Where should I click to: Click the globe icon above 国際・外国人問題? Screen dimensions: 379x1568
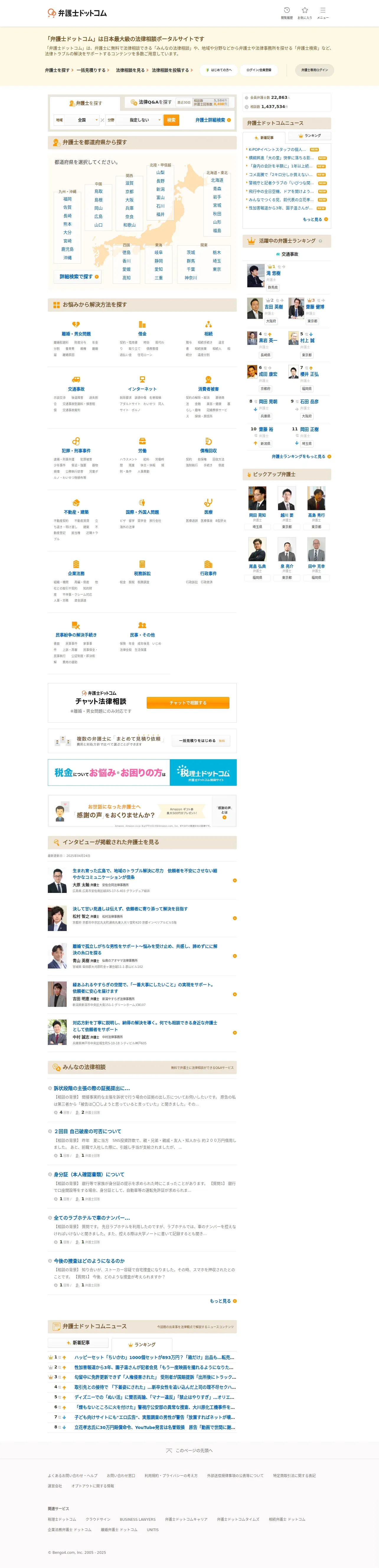(142, 503)
